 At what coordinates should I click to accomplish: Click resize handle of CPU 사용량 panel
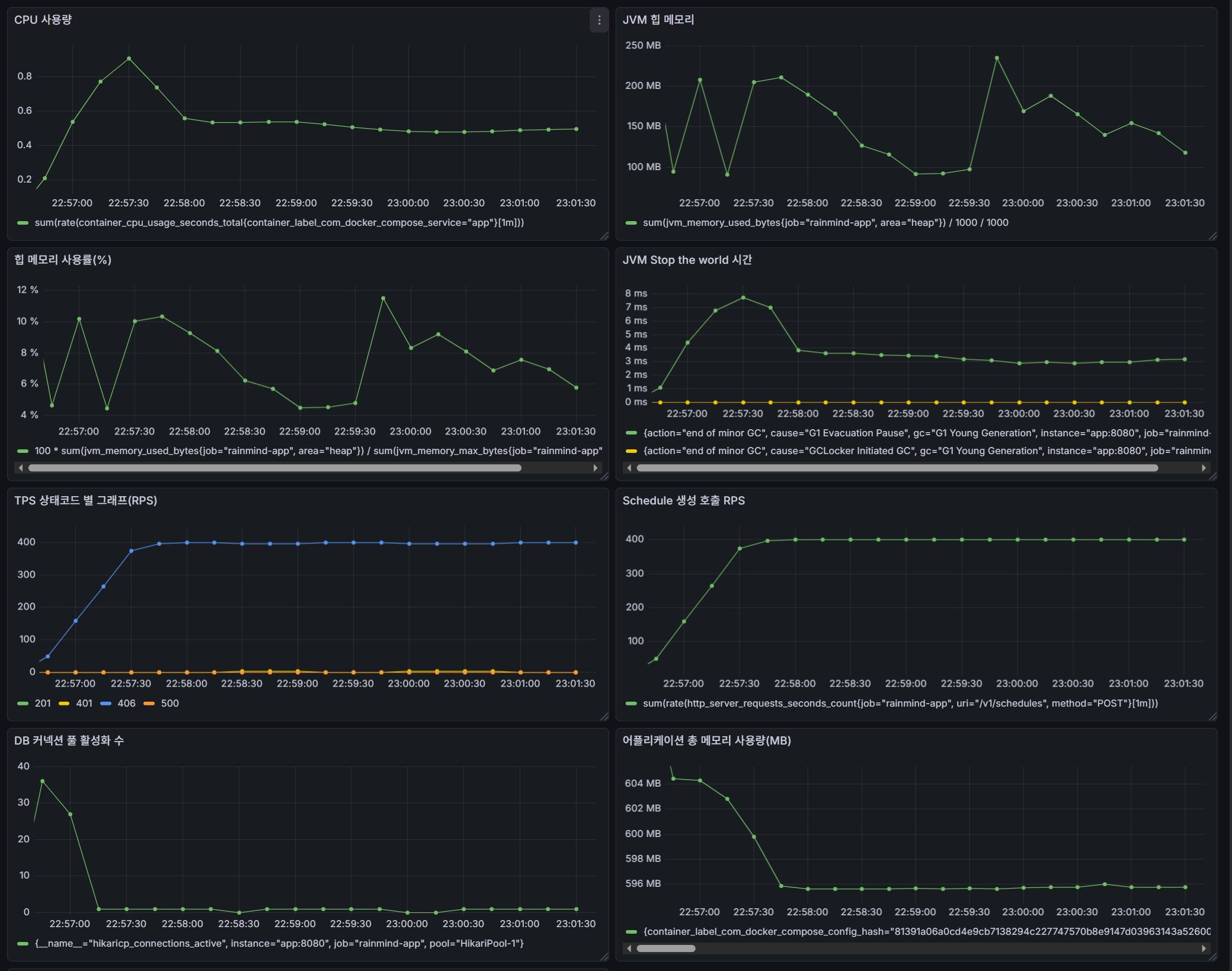pos(604,236)
